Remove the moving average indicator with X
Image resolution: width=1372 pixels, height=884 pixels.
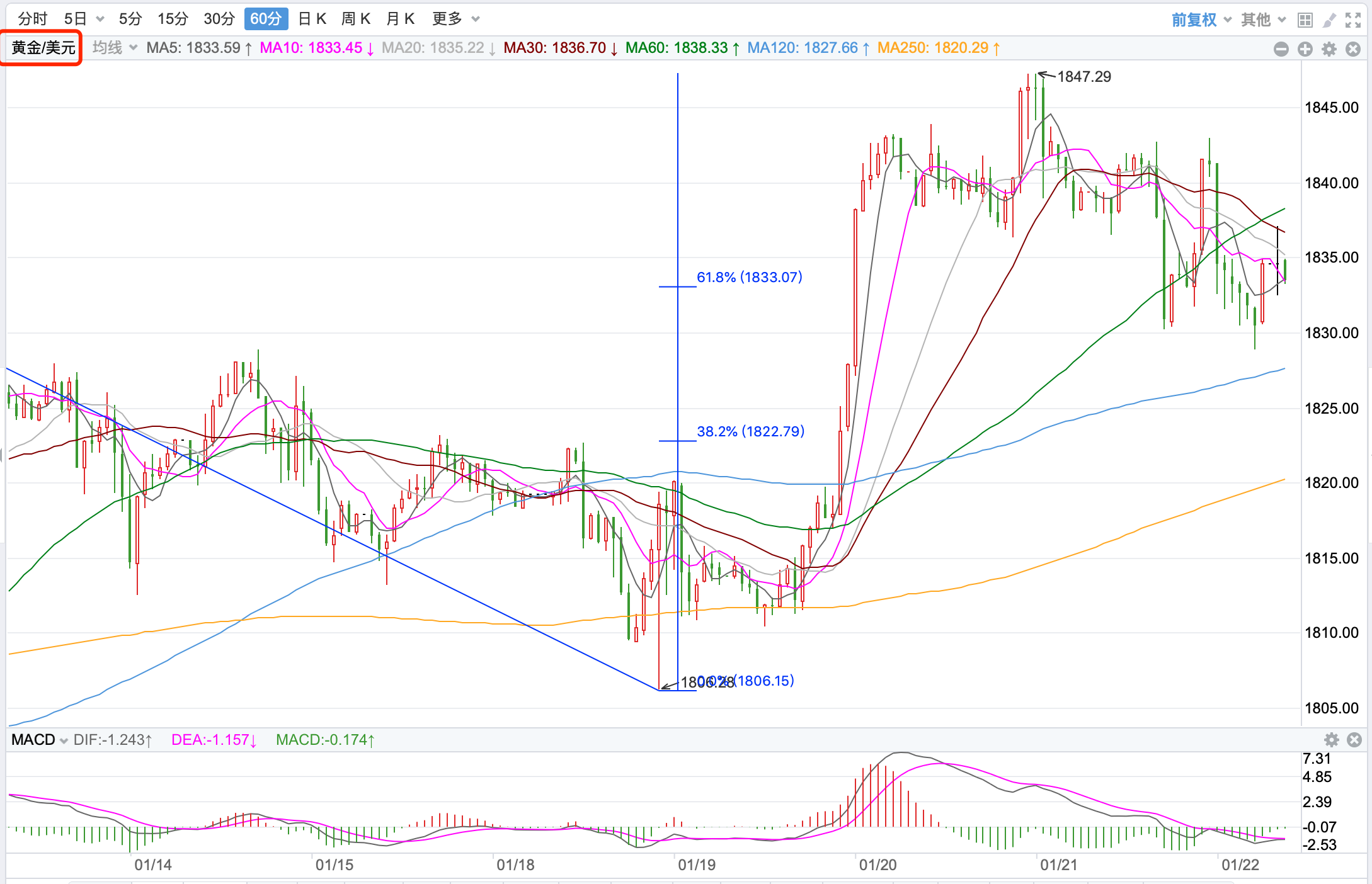tap(1352, 49)
